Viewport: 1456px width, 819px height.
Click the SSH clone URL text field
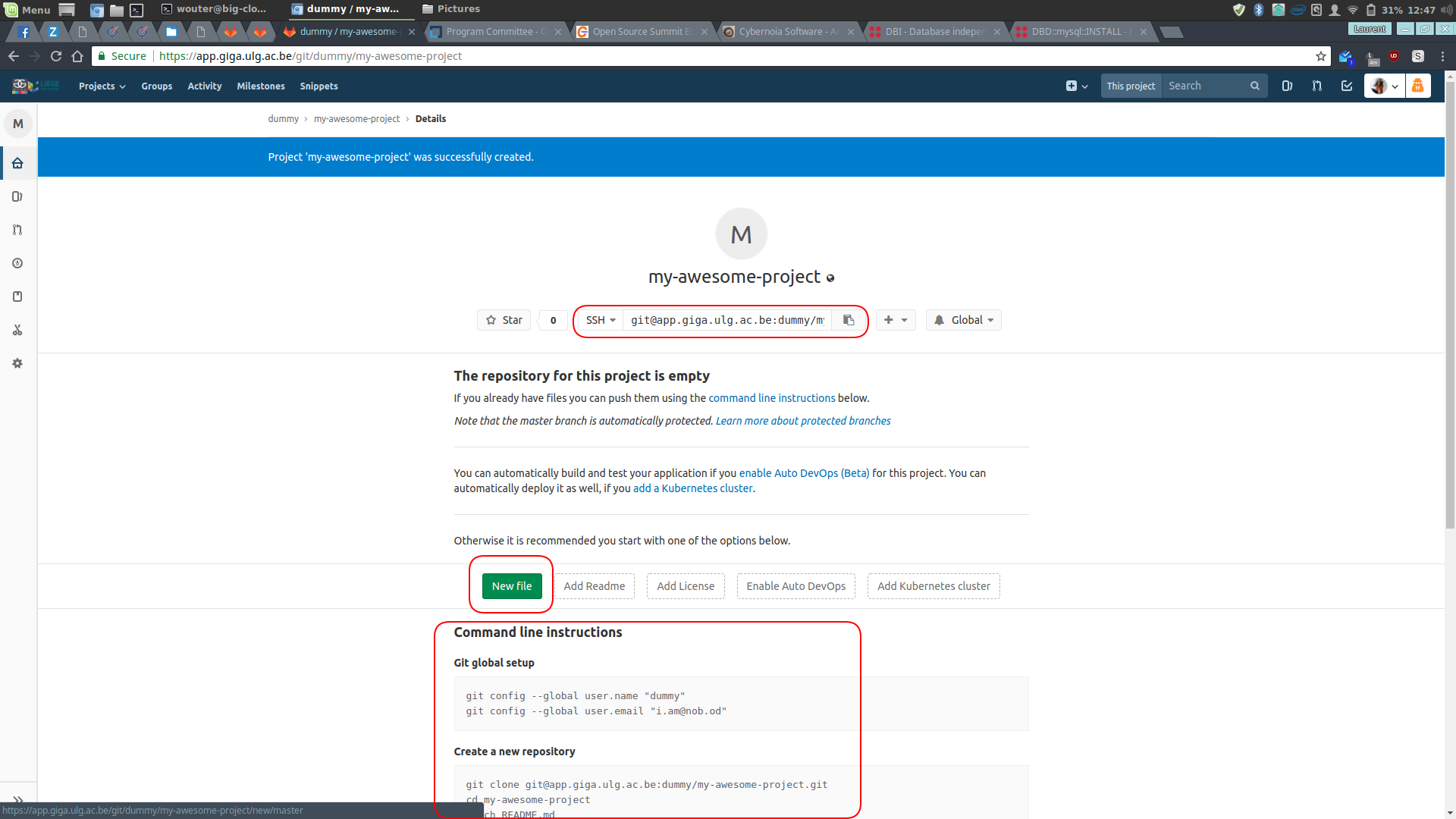coord(727,320)
